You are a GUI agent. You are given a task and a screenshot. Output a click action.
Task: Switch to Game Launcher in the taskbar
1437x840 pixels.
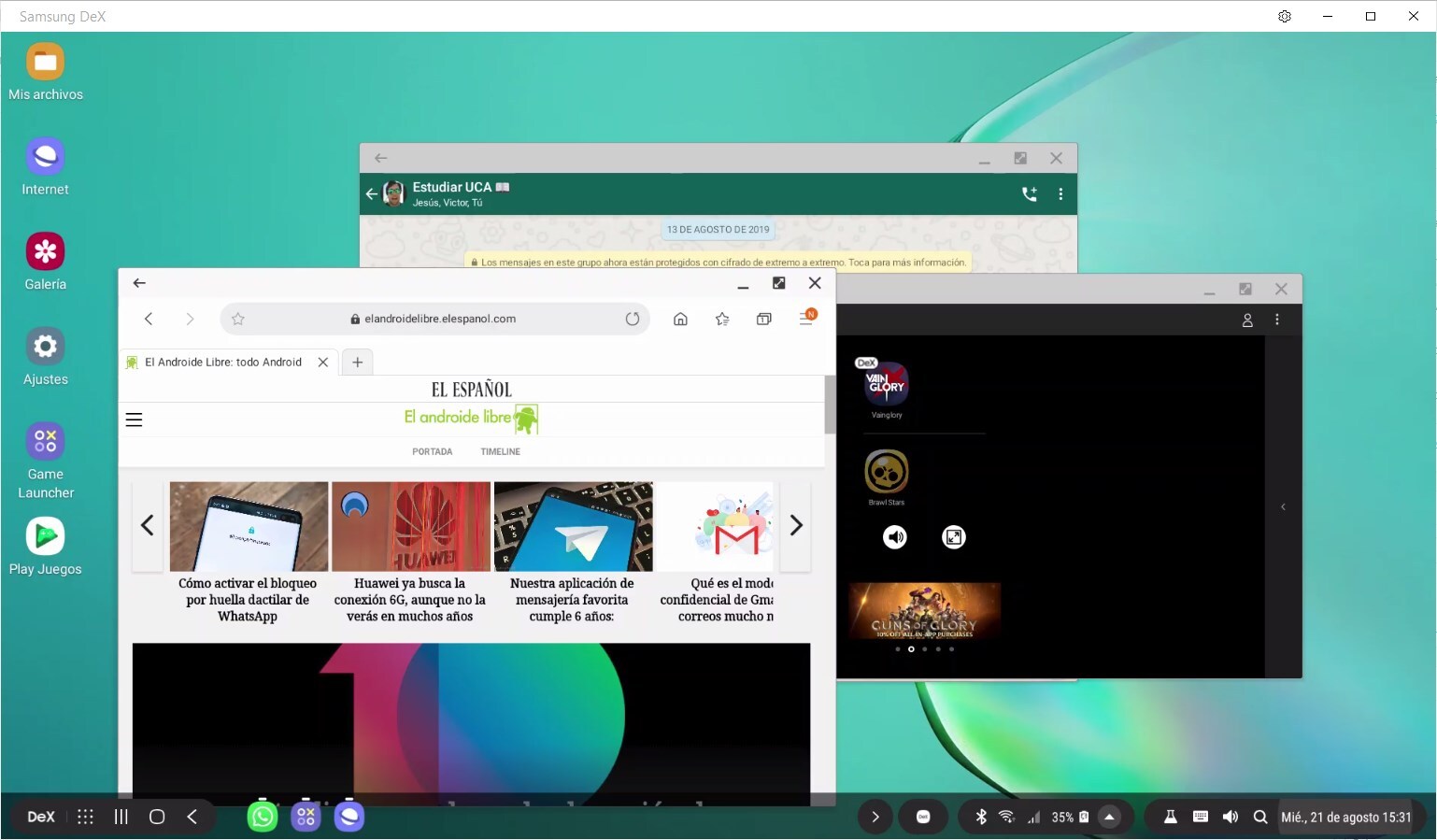pos(306,817)
